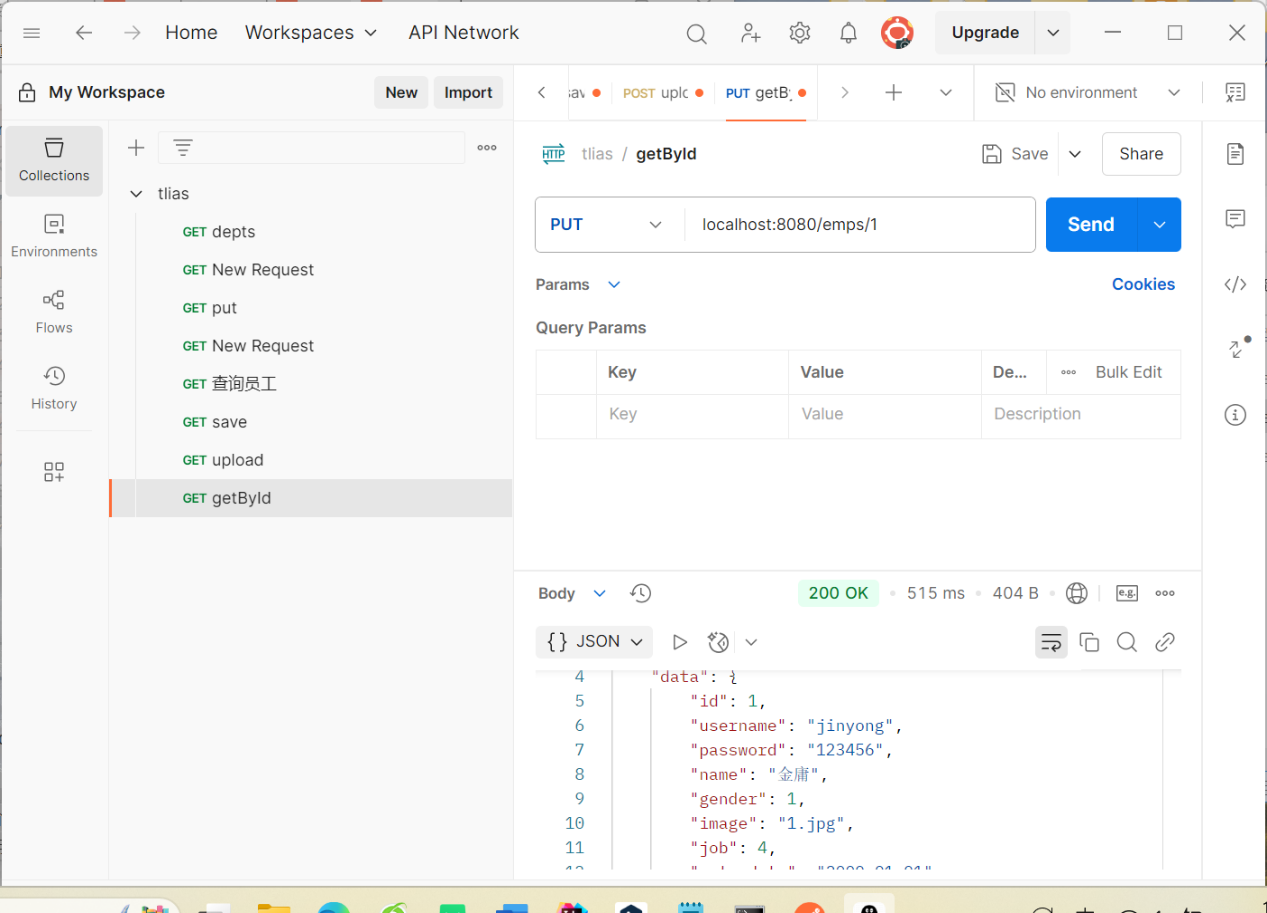Click the Share button
This screenshot has height=913, width=1267.
[x=1141, y=154]
